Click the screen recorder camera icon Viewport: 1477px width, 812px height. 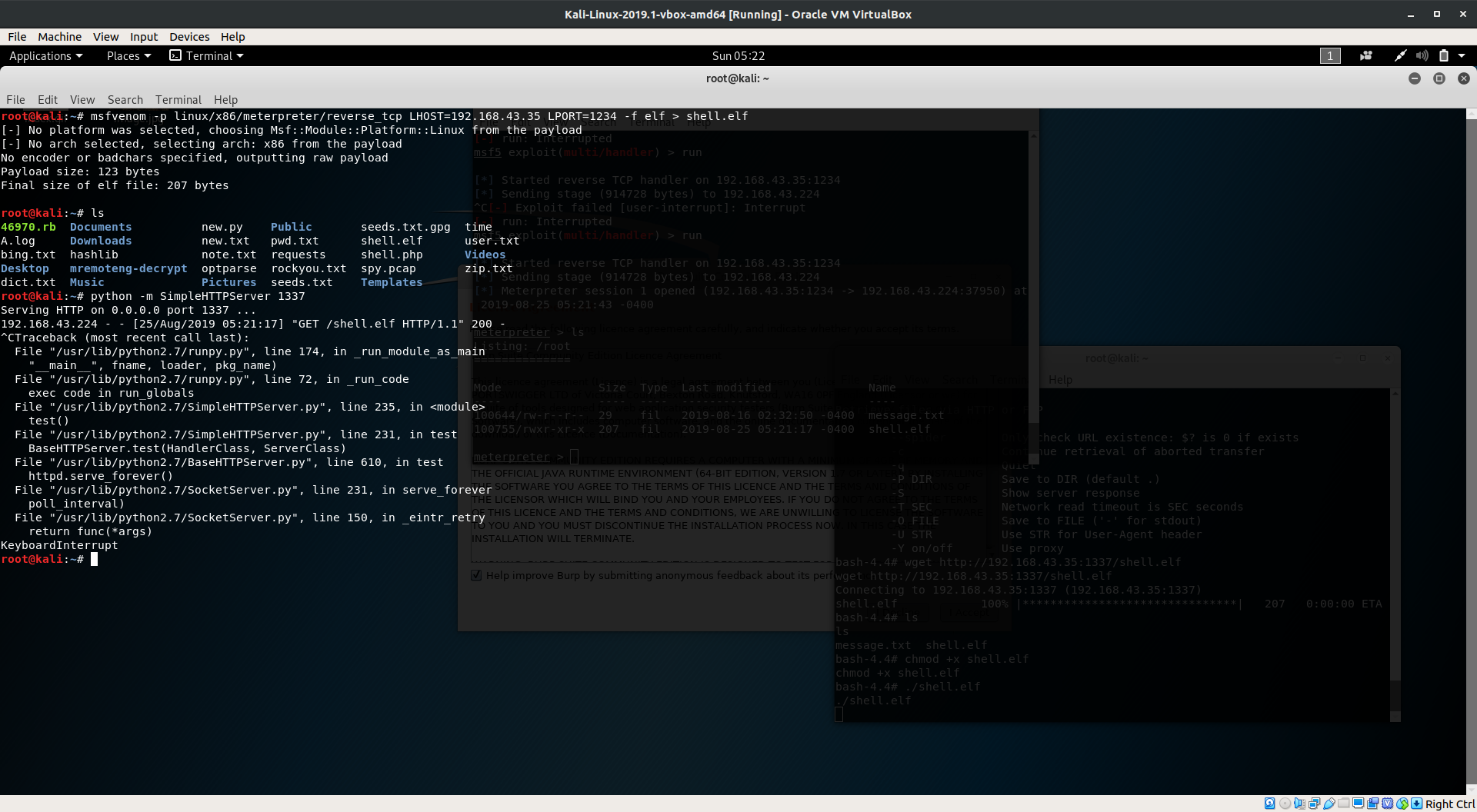click(x=1366, y=55)
